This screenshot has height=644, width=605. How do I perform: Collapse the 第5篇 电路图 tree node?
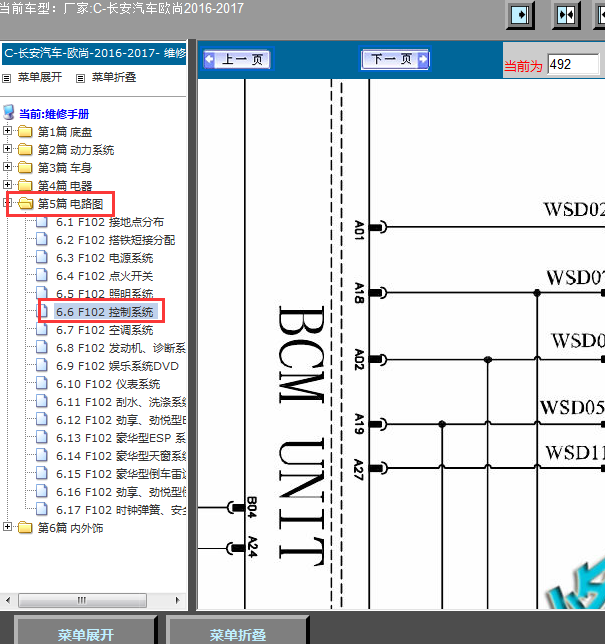[7, 202]
